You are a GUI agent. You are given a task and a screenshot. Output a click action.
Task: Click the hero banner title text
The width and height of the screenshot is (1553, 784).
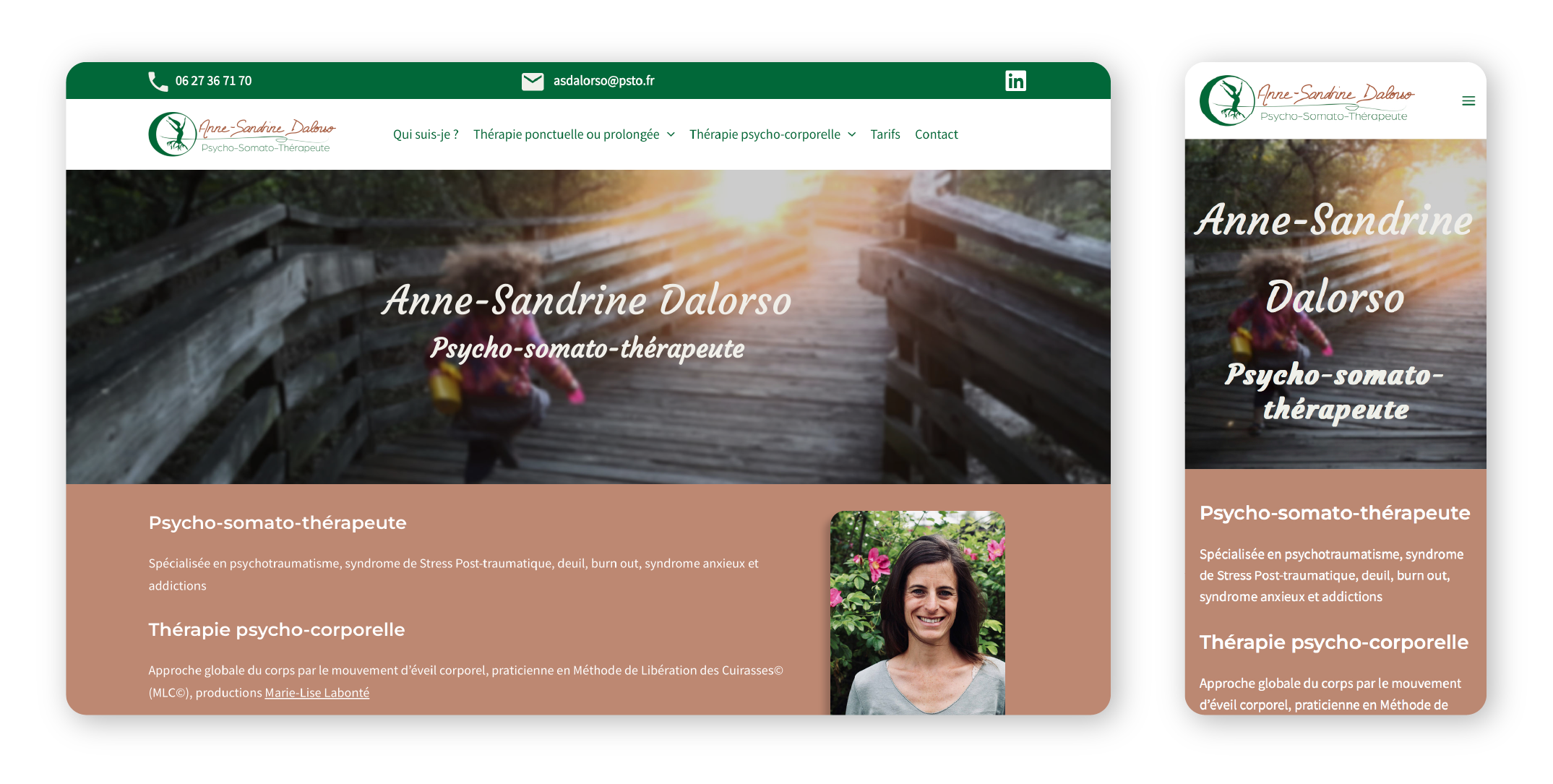click(587, 301)
